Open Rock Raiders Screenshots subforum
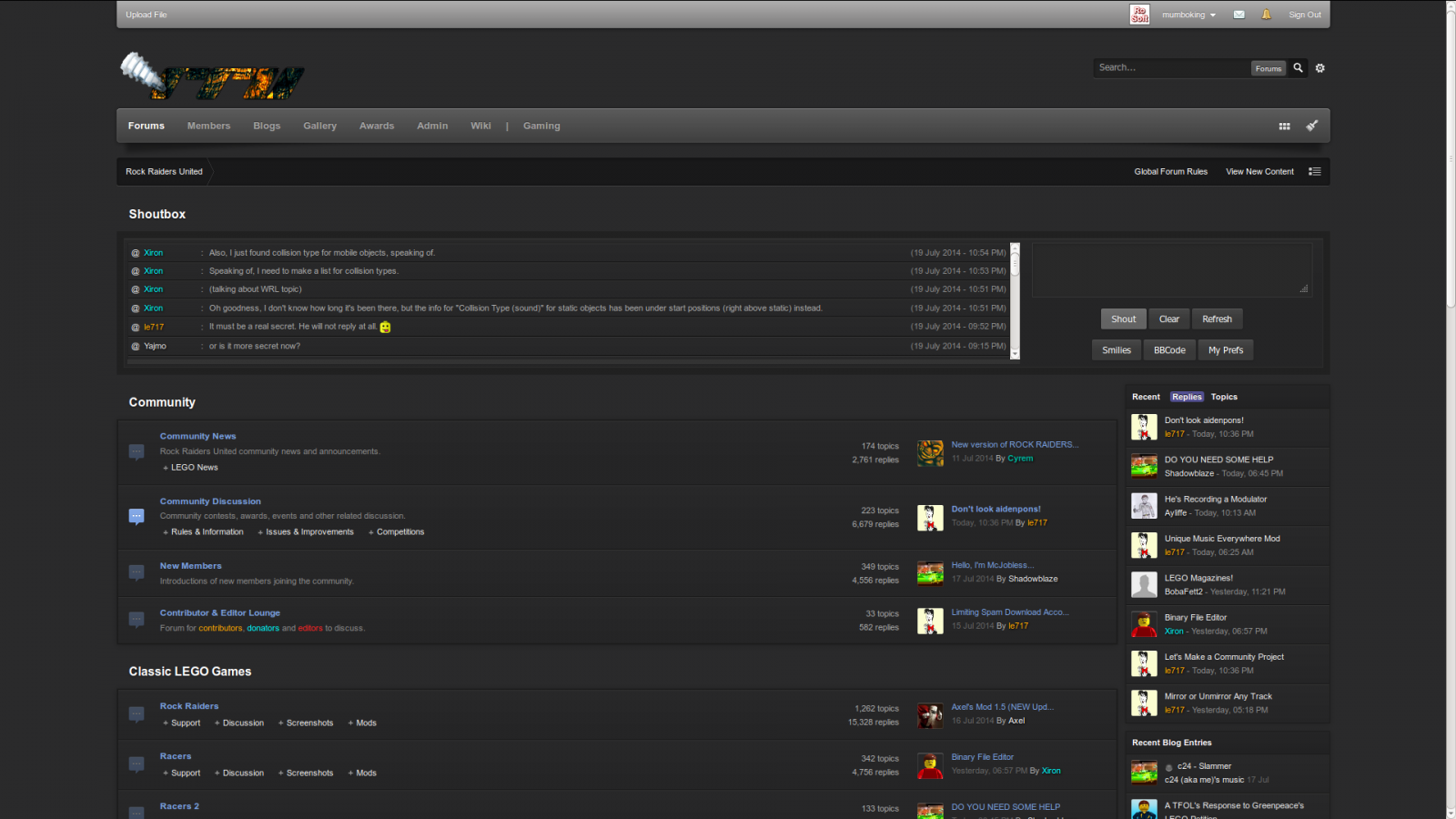 [309, 723]
